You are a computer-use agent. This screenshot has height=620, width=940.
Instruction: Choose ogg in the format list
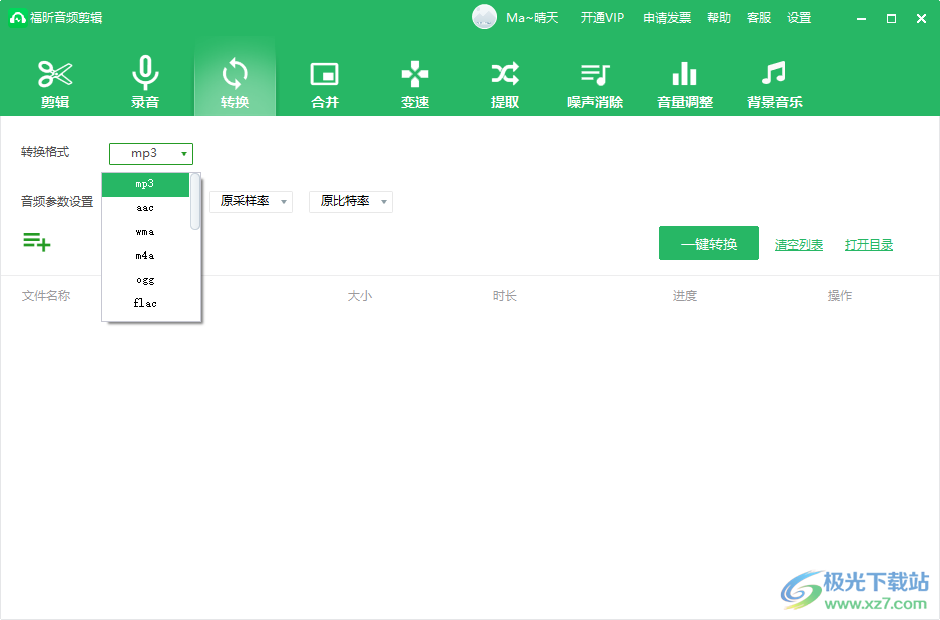coord(145,280)
